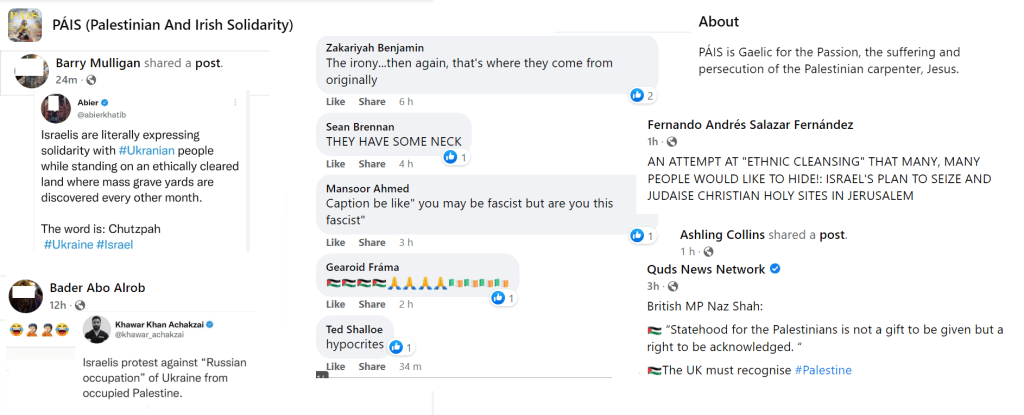Image resolution: width=1024 pixels, height=415 pixels.
Task: Click Khawar Khan Achakzai's profile photo
Action: click(97, 328)
